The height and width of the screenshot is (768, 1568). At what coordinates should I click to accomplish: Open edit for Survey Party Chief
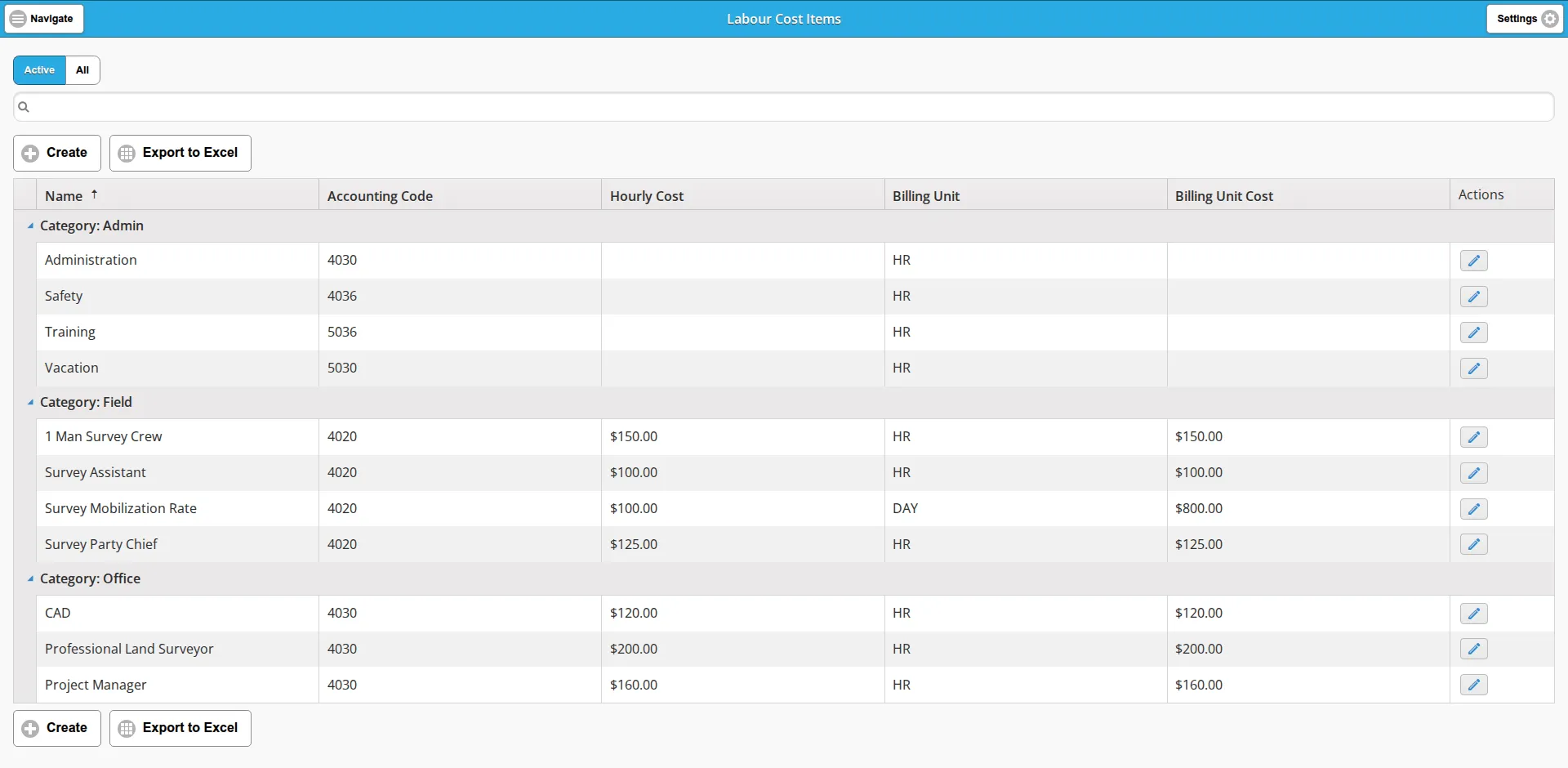click(x=1473, y=544)
